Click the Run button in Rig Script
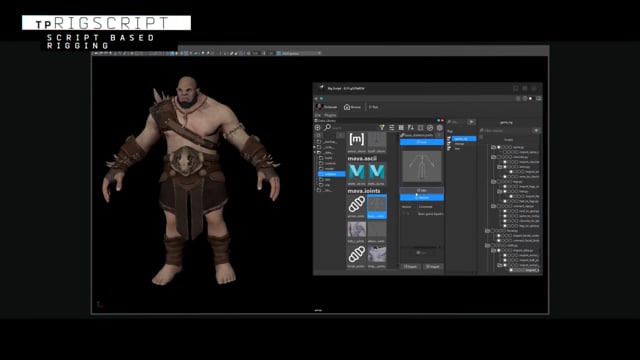Screen dimensions: 640x360 coord(373,107)
